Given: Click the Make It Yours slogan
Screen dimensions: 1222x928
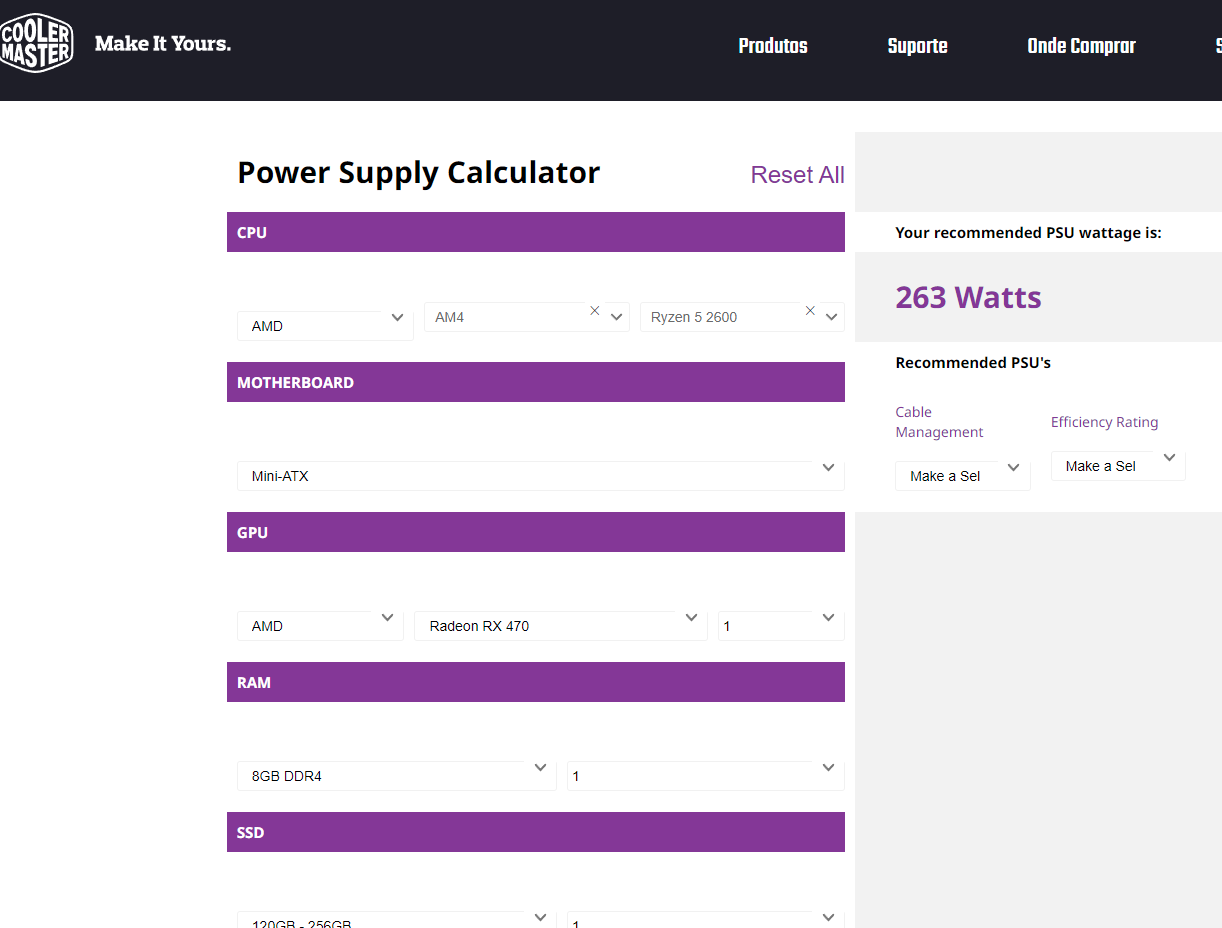Looking at the screenshot, I should pos(163,44).
